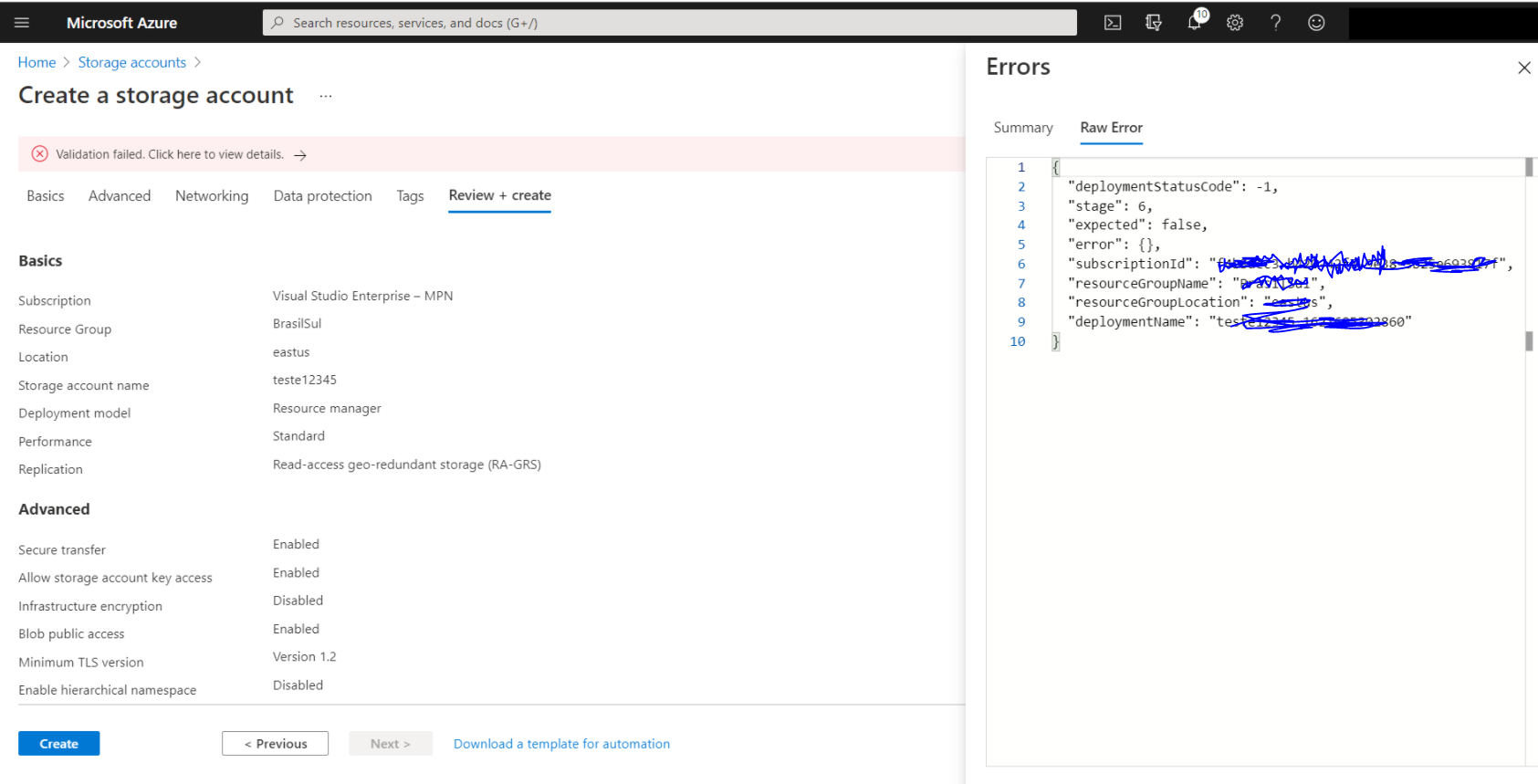Image resolution: width=1538 pixels, height=784 pixels.
Task: Download a template for automation
Action: (561, 744)
